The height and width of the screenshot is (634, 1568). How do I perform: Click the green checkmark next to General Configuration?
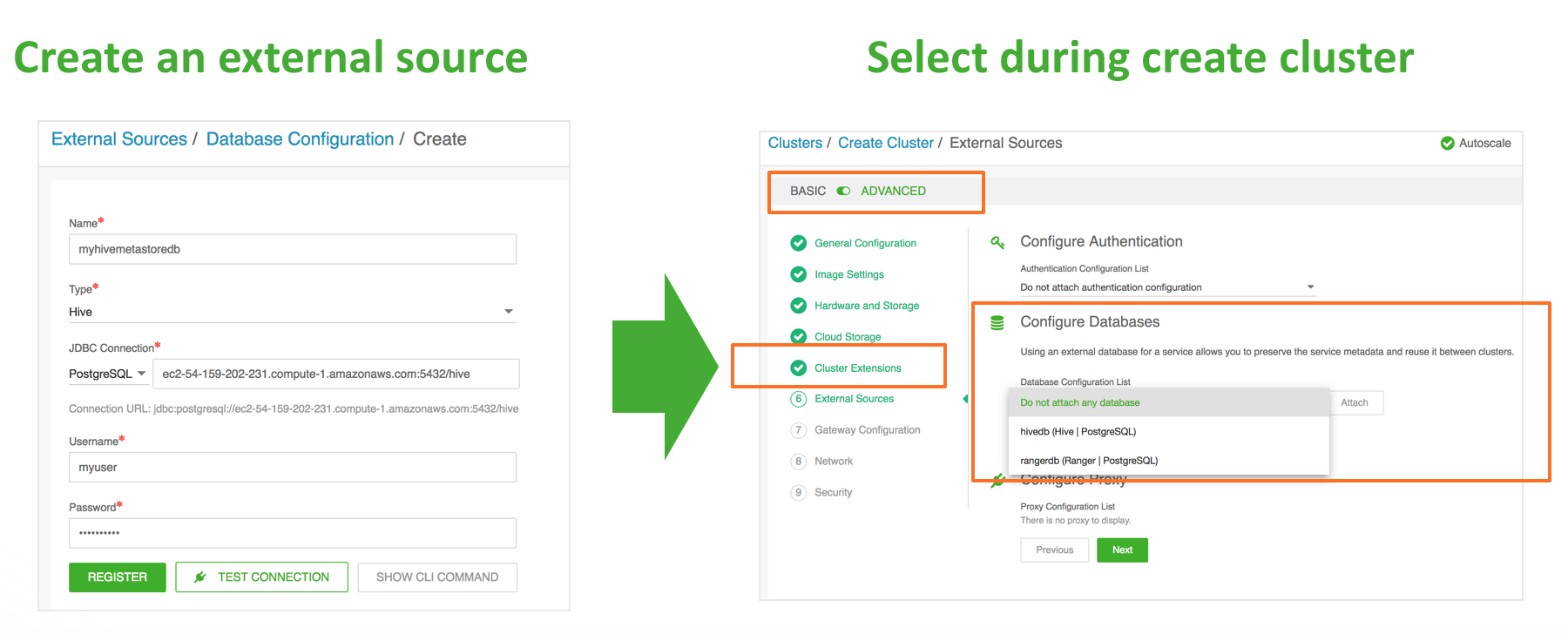(798, 243)
